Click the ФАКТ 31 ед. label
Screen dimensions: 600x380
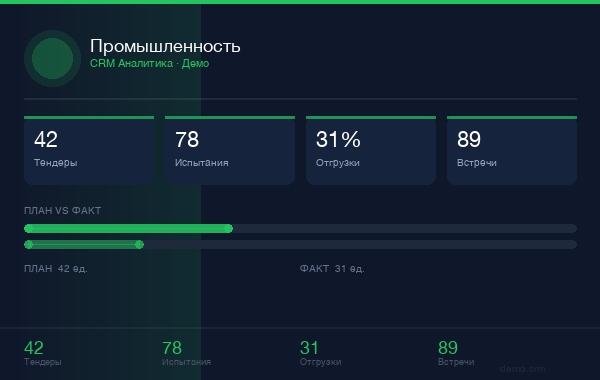point(332,269)
